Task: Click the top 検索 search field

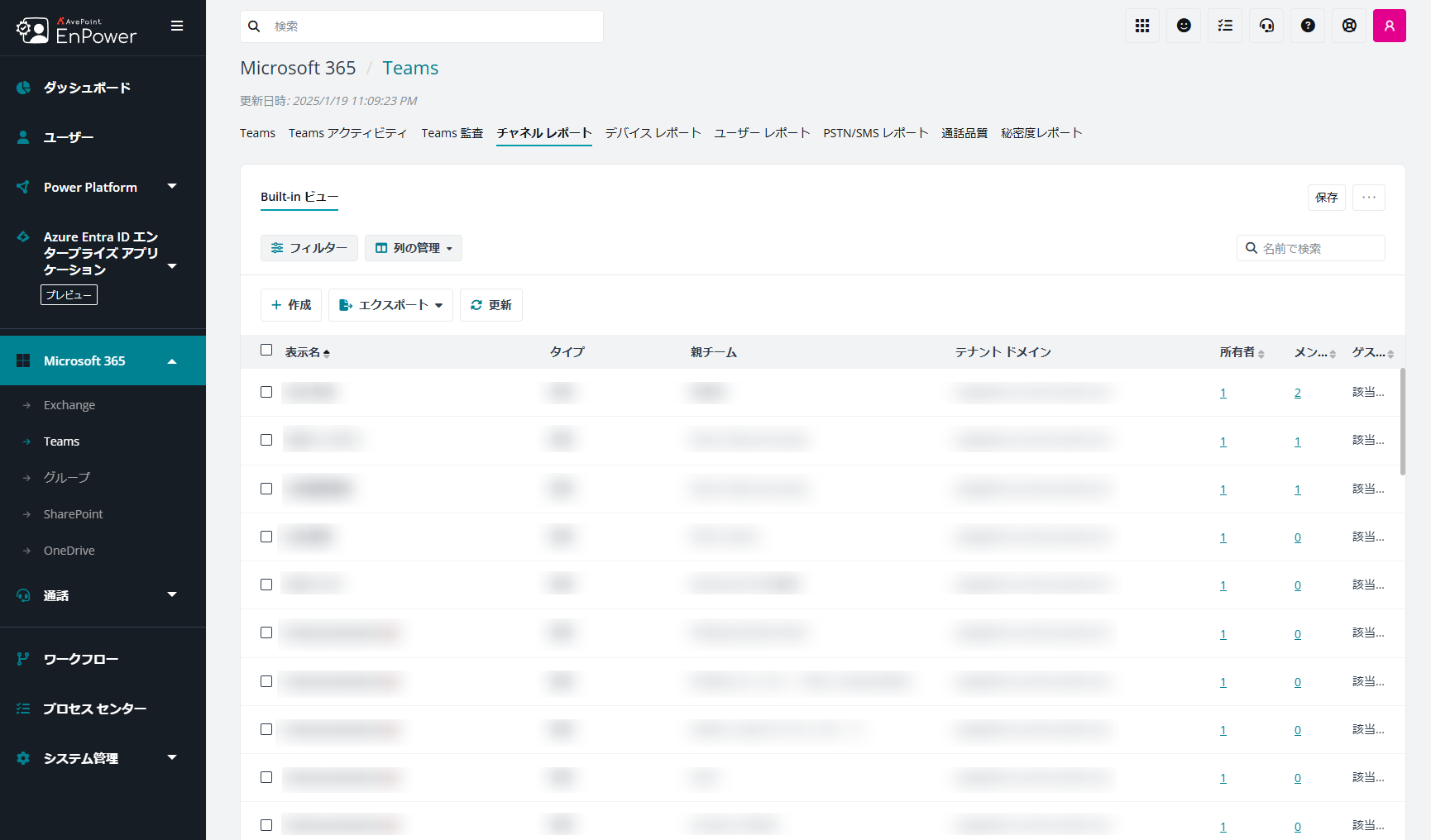Action: [422, 26]
